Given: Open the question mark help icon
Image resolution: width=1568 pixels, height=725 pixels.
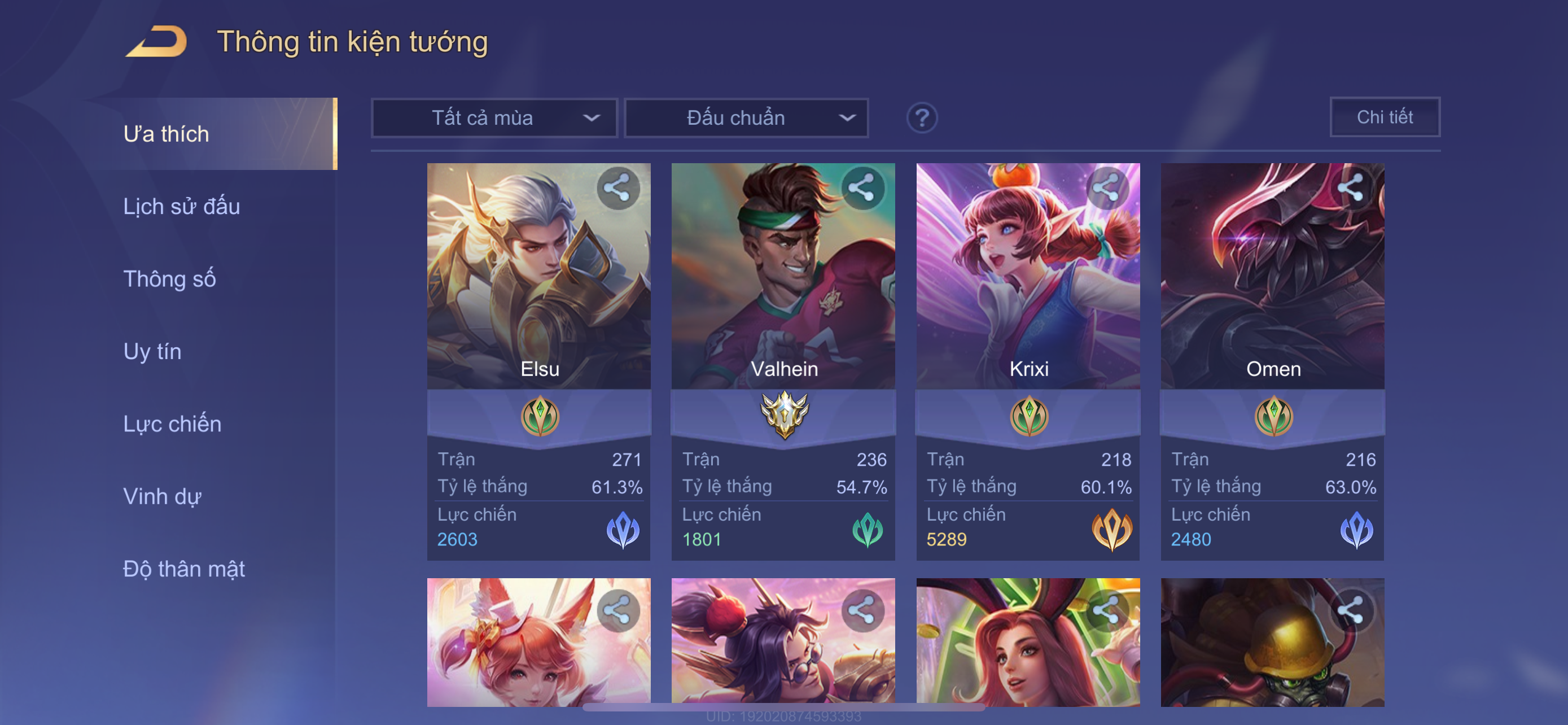Looking at the screenshot, I should click(922, 117).
